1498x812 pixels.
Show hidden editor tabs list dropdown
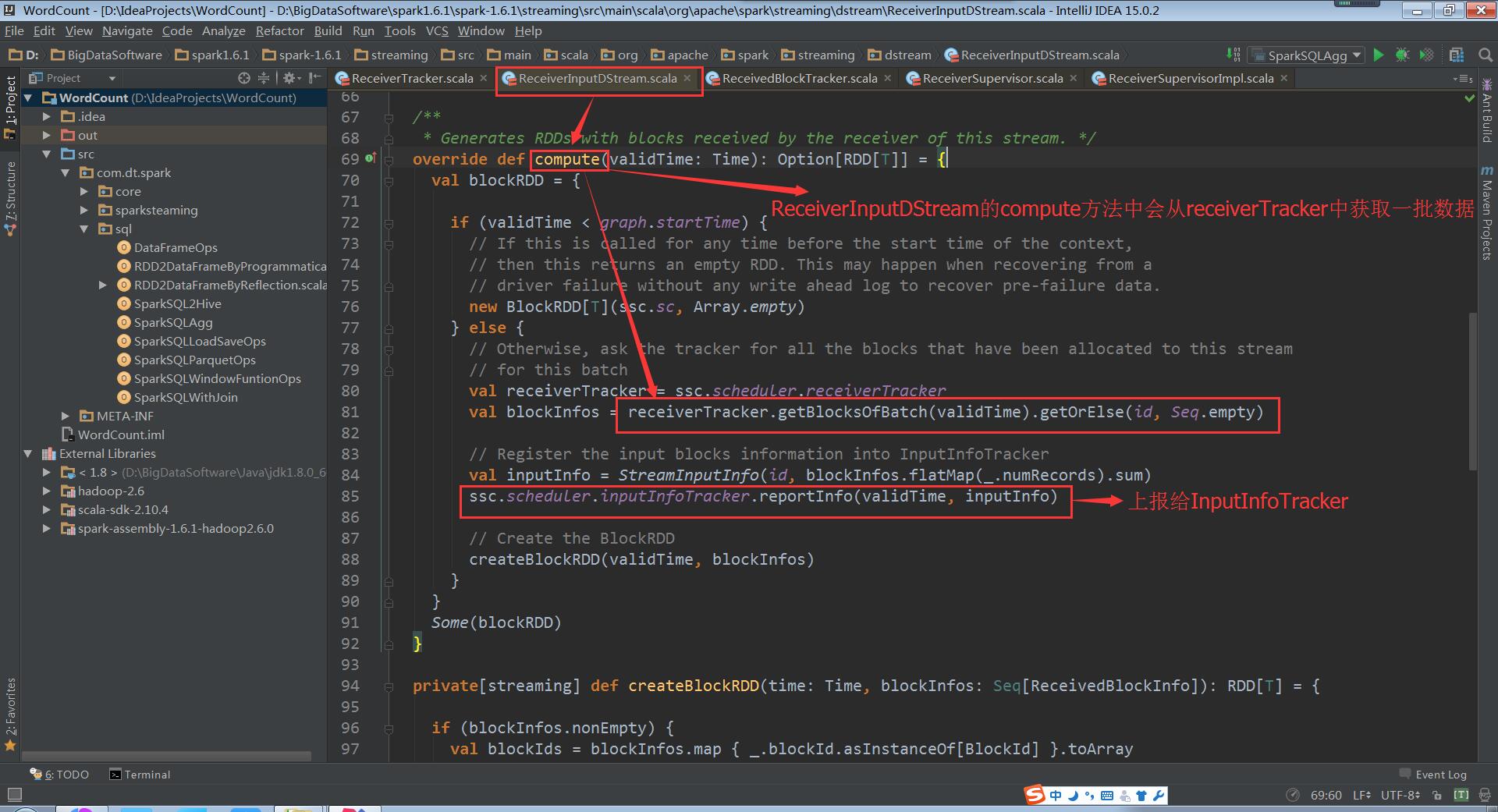(x=1462, y=79)
